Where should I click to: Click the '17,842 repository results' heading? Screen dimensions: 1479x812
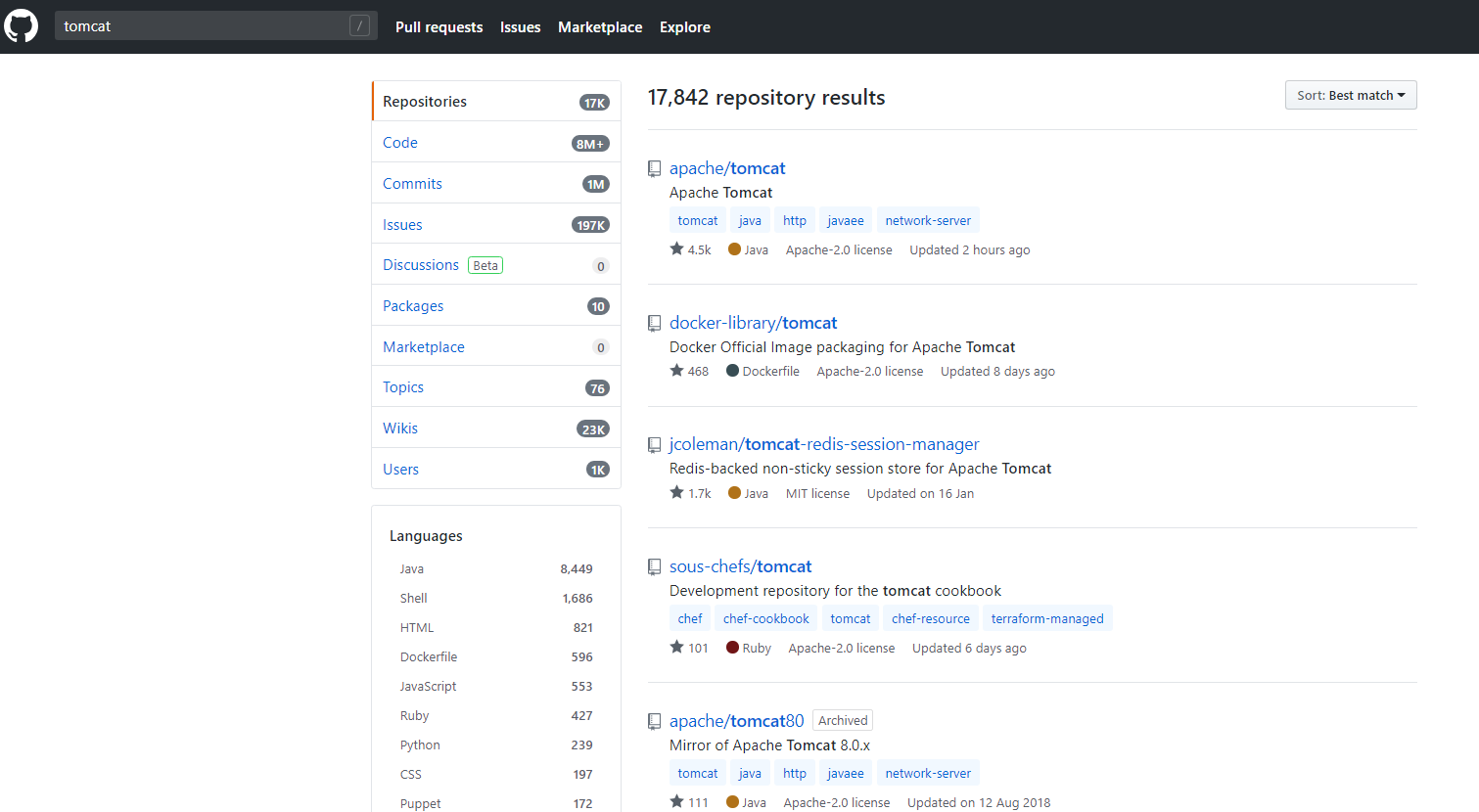pos(766,98)
